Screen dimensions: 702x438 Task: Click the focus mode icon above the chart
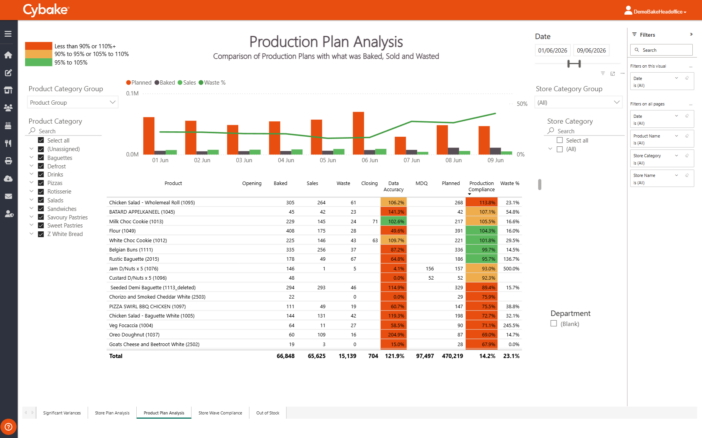coord(612,73)
